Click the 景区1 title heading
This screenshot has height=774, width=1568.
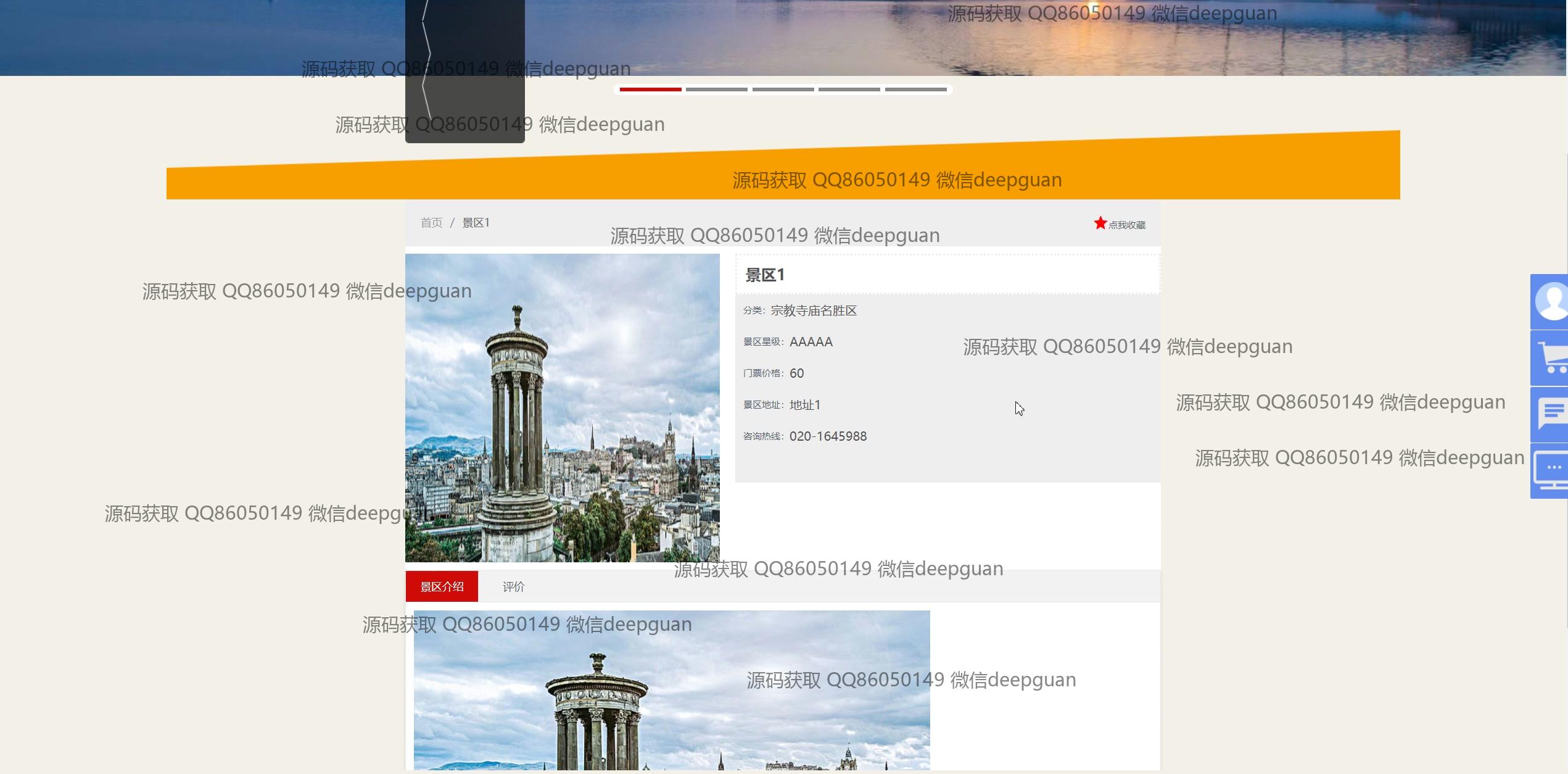click(x=765, y=275)
